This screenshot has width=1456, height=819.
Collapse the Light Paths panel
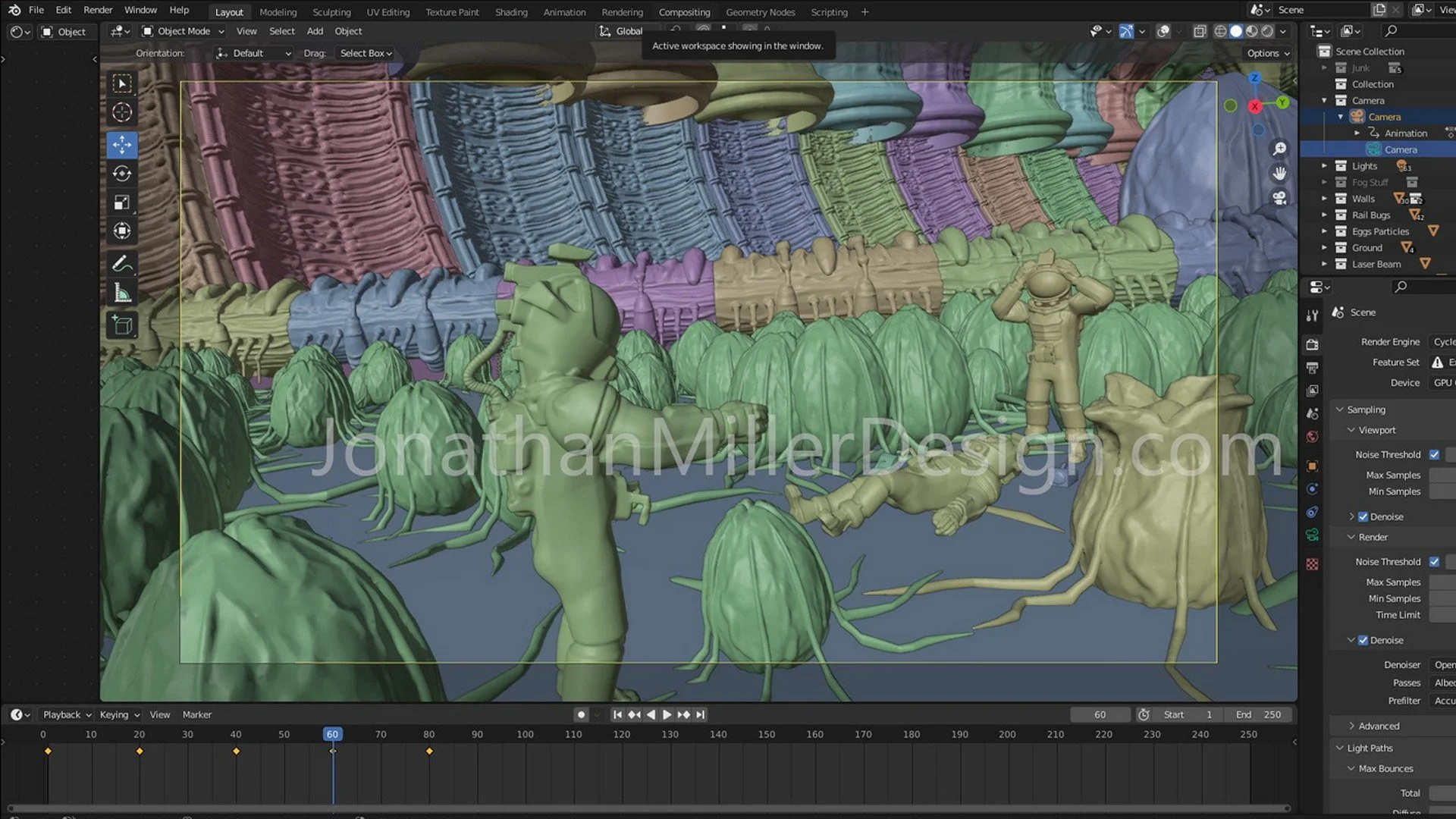(1340, 748)
